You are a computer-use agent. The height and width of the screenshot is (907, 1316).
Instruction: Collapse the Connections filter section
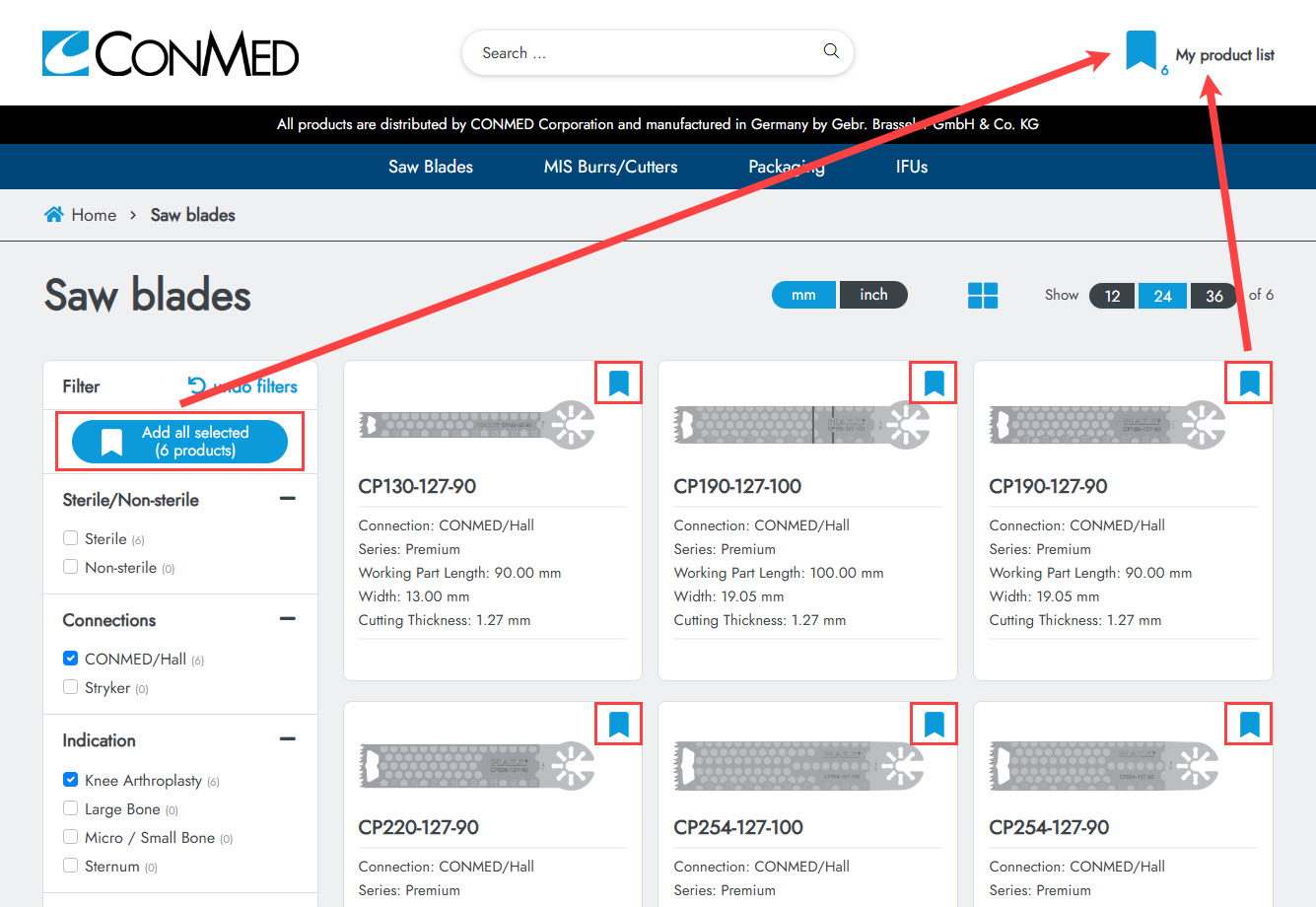[288, 619]
